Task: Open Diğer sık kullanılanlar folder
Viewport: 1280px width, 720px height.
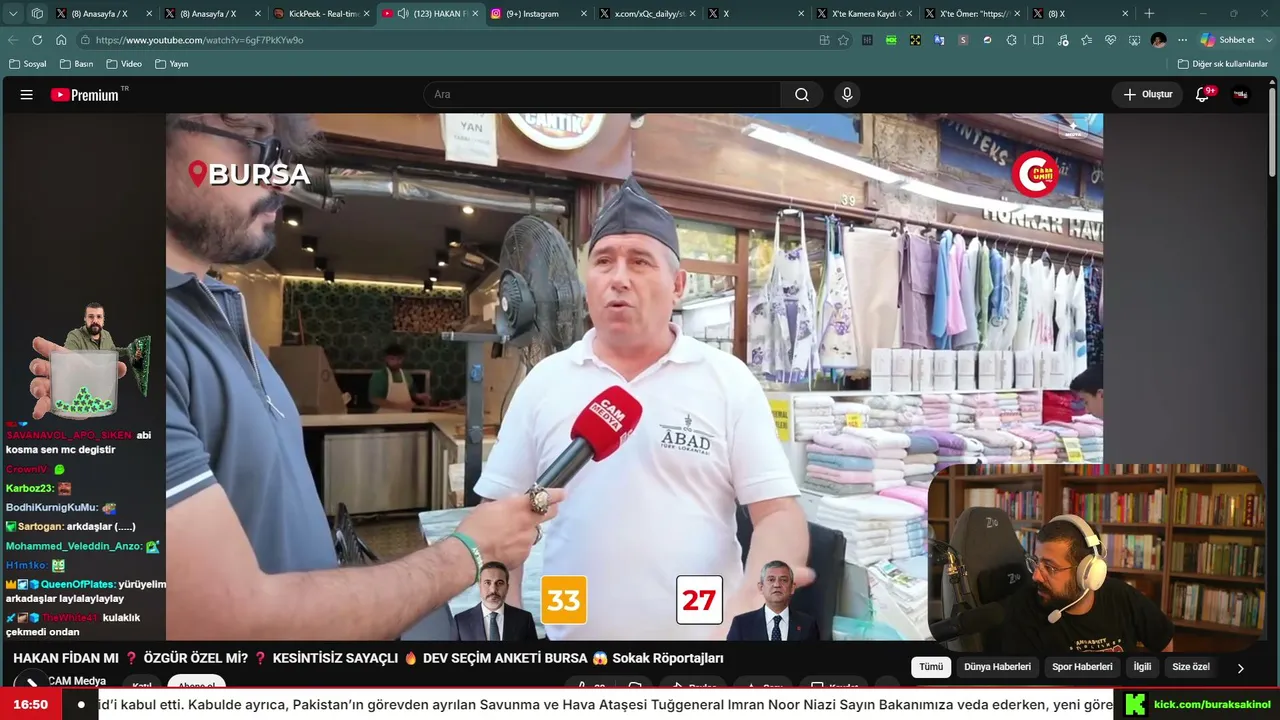Action: (1223, 64)
